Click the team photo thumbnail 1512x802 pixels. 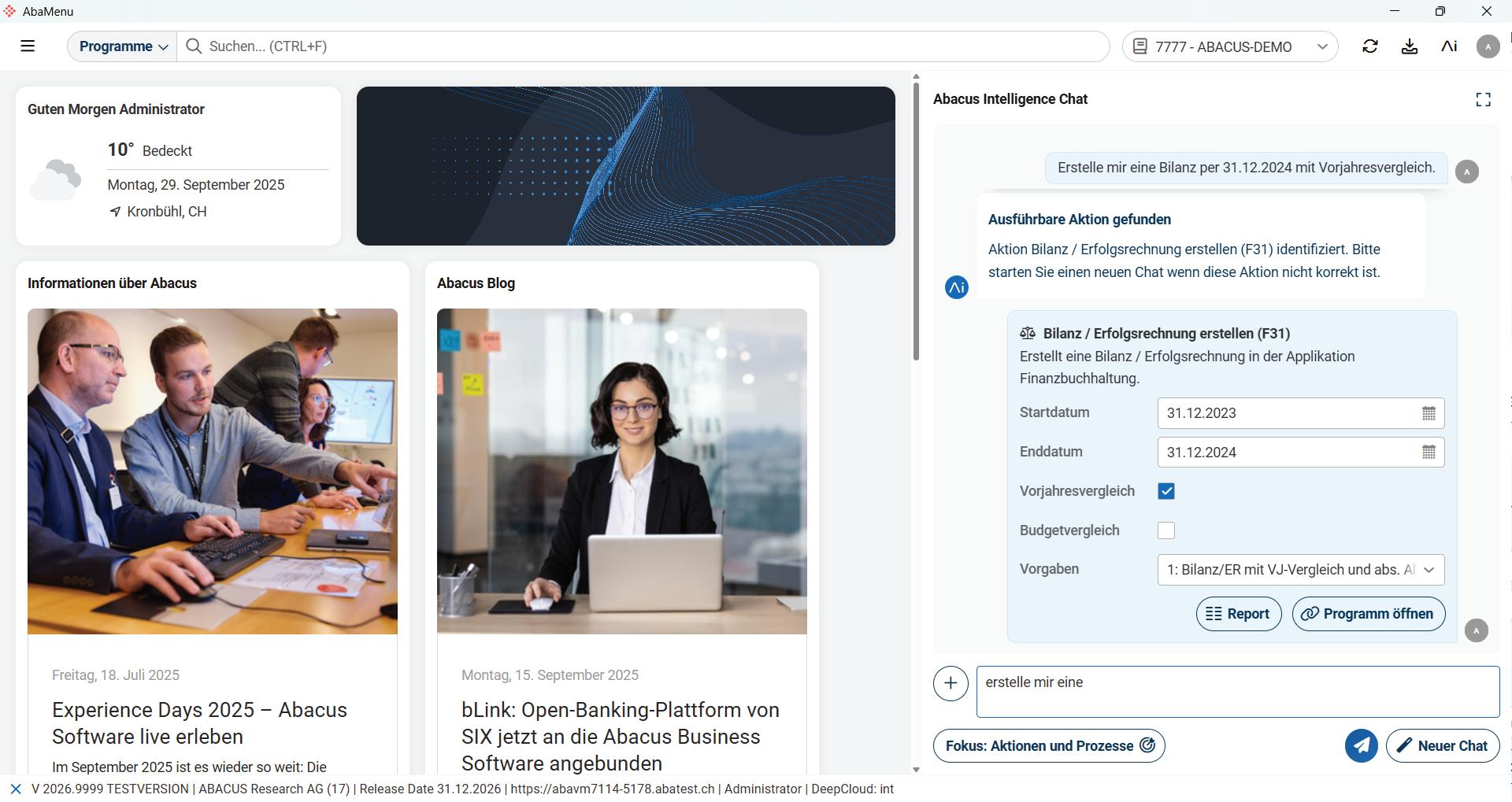pyautogui.click(x=213, y=471)
